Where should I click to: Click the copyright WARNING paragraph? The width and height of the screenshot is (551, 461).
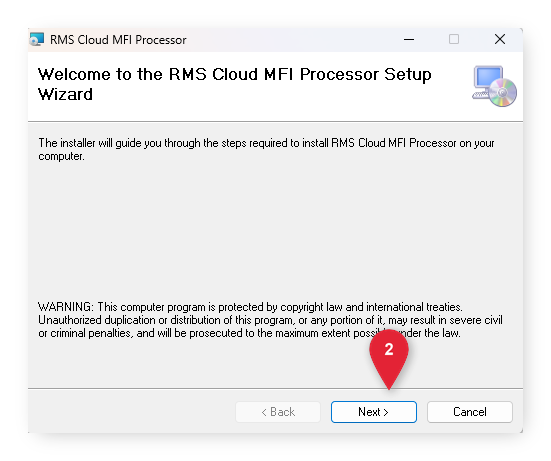[x=270, y=320]
